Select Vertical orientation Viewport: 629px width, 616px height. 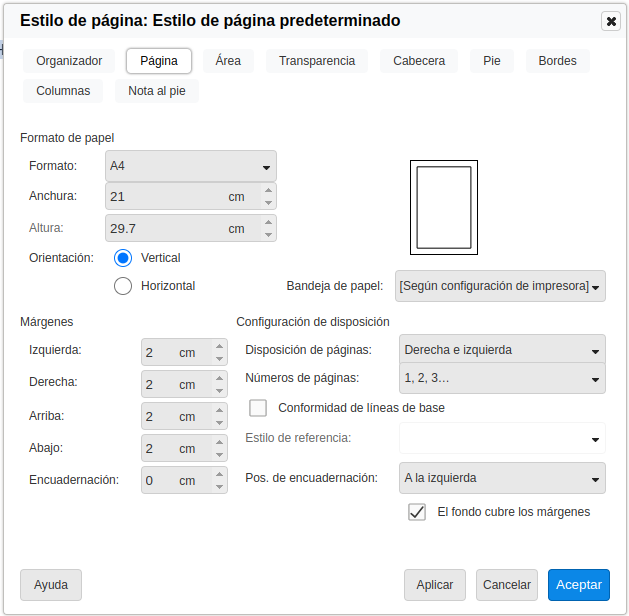tap(123, 258)
